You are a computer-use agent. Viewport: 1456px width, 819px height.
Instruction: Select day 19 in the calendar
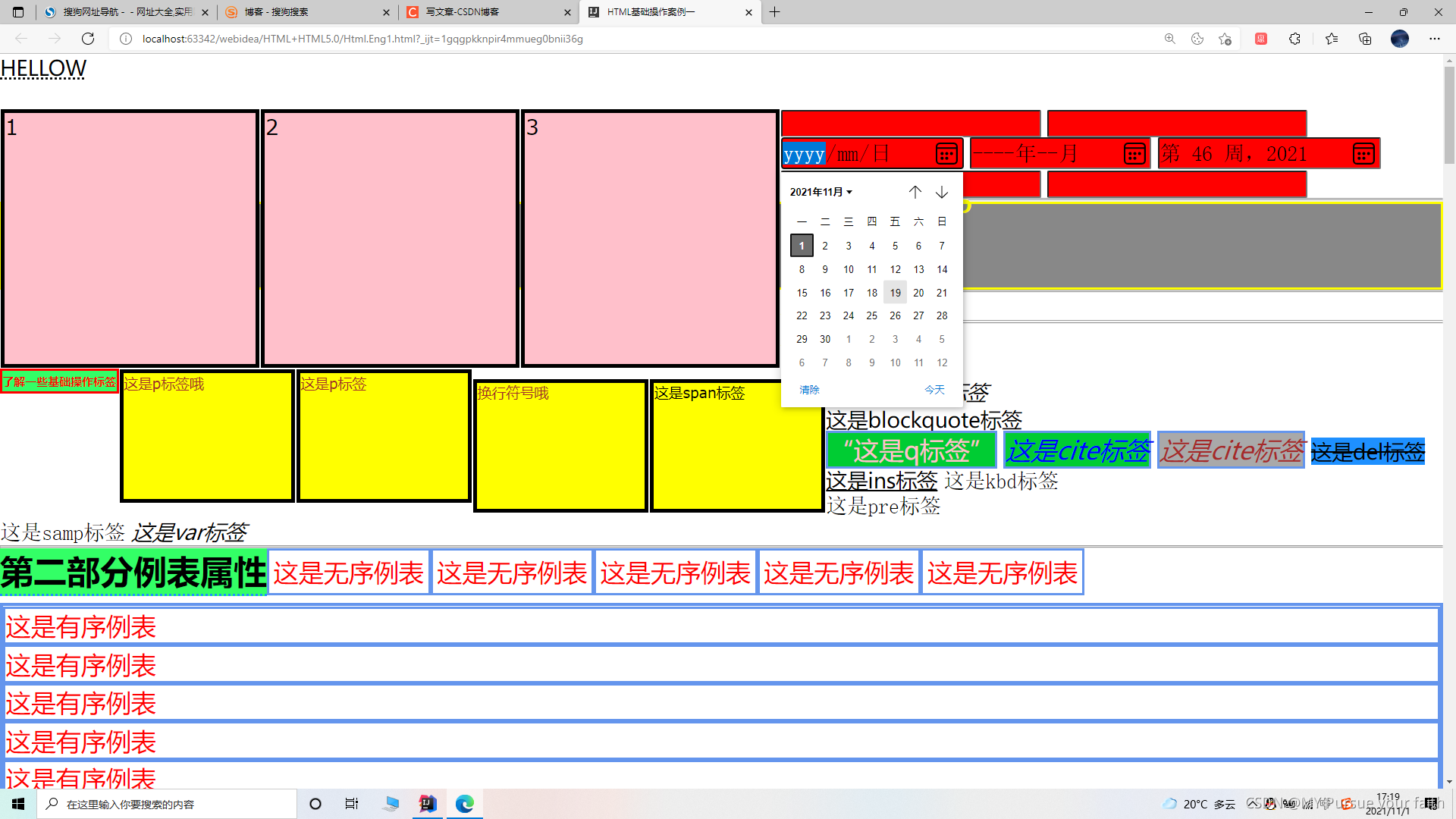coord(895,293)
